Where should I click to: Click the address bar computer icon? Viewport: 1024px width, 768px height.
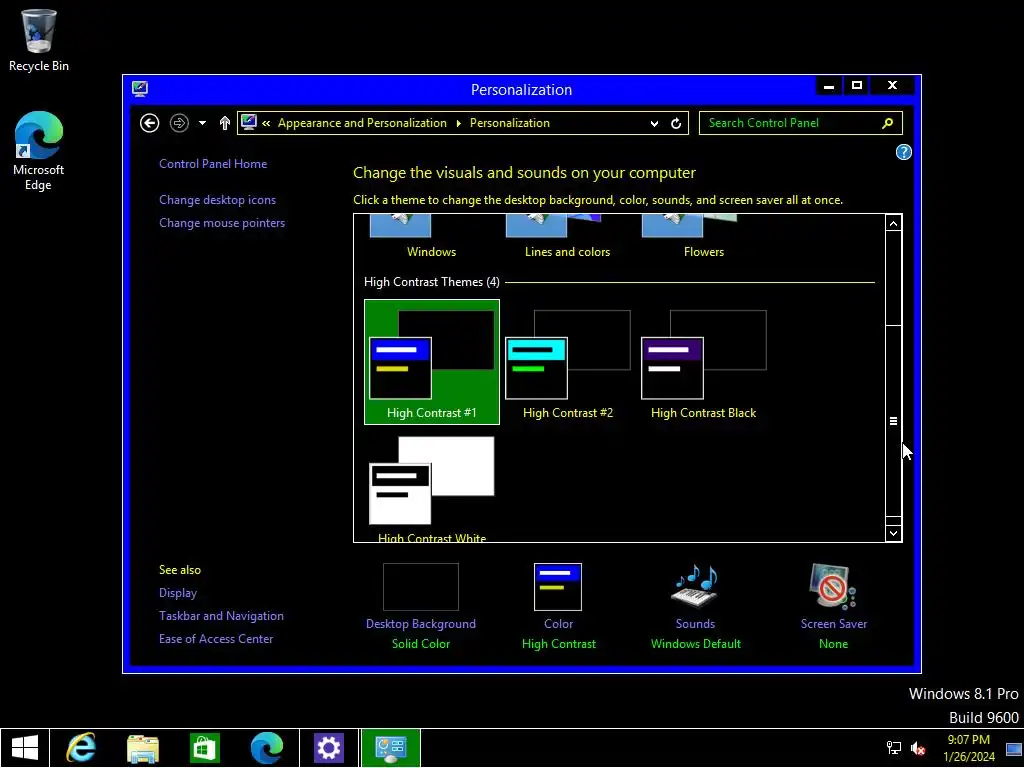[249, 122]
